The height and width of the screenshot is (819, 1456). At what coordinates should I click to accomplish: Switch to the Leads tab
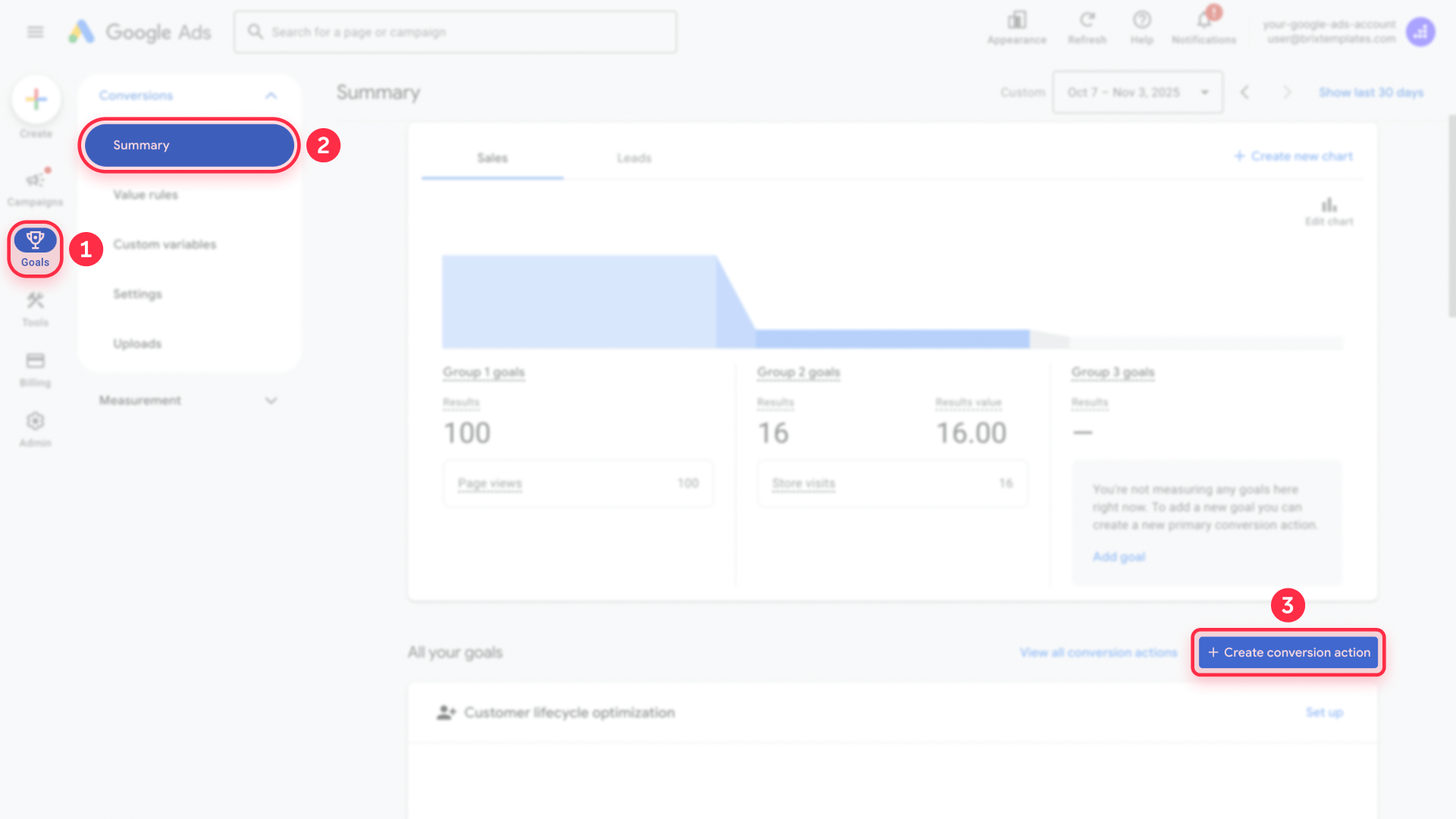coord(635,158)
